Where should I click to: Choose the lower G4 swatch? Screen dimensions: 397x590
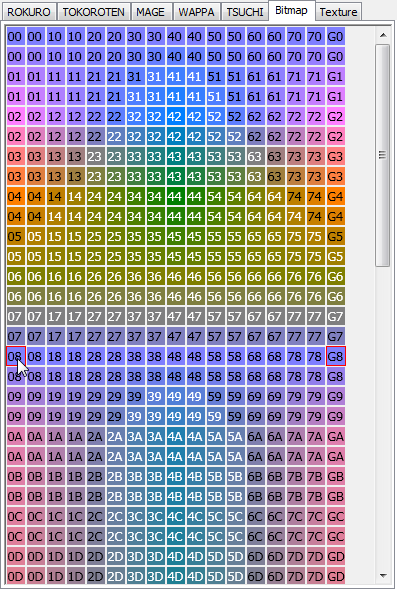pos(335,216)
